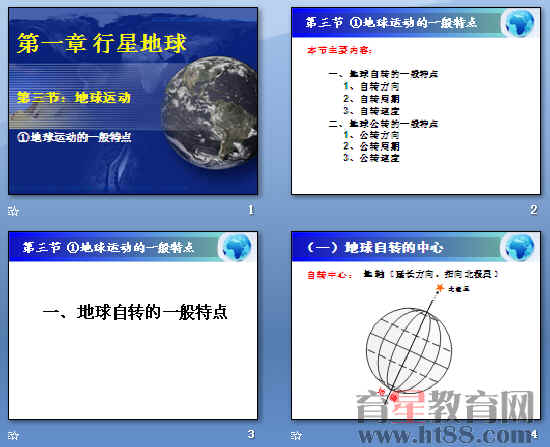Click the Earth photo on slide 1
Image resolution: width=550 pixels, height=447 pixels.
[209, 113]
